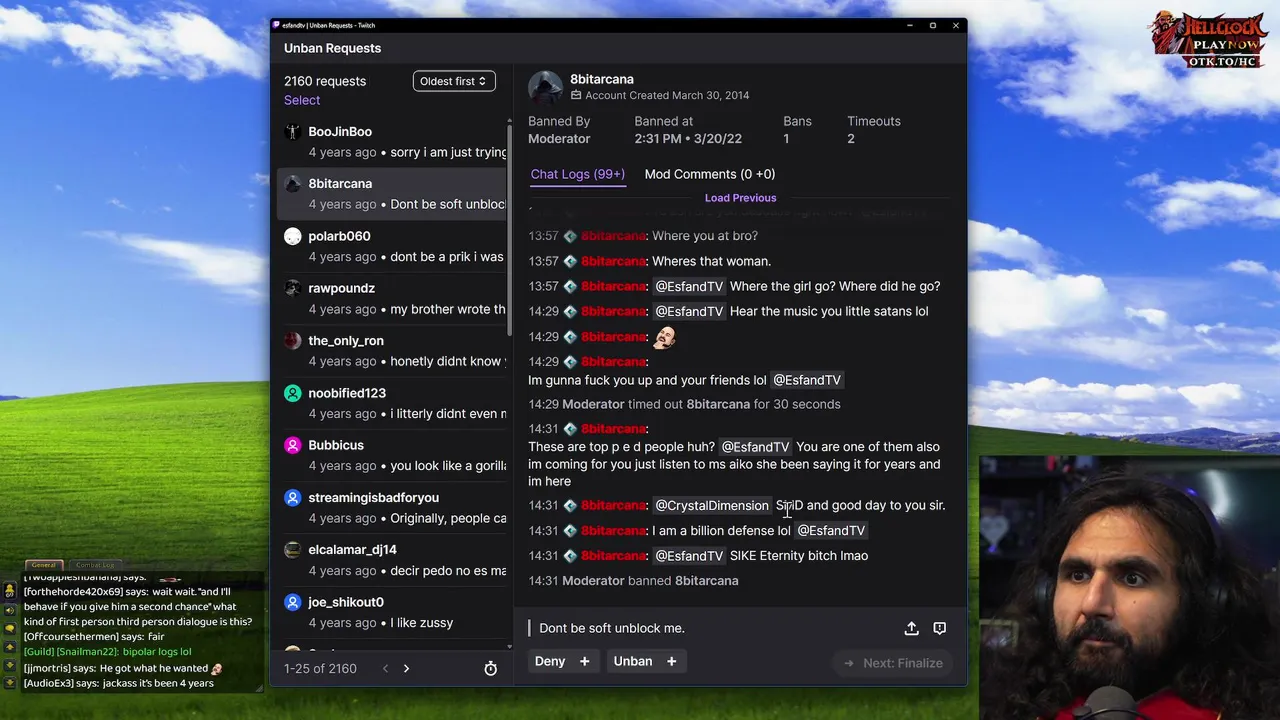This screenshot has width=1280, height=720.
Task: Click the @EsfandTV mention in 'billion defense' message
Action: [x=831, y=531]
